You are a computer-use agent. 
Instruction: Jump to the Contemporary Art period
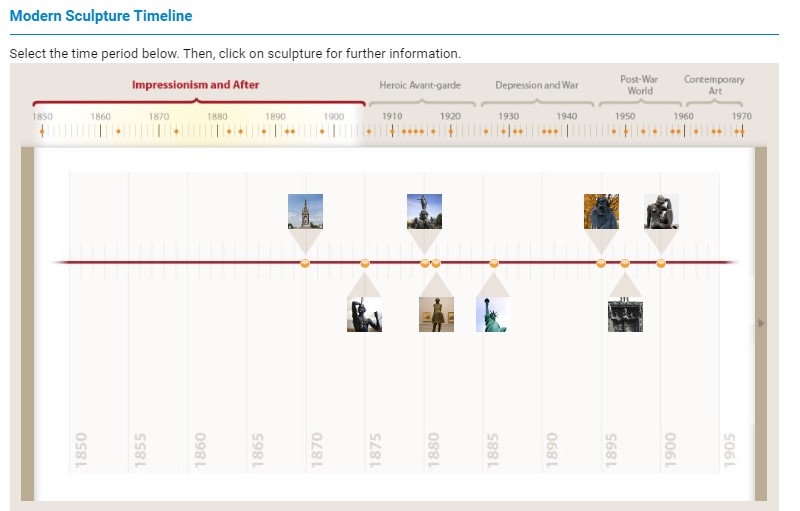pyautogui.click(x=714, y=85)
